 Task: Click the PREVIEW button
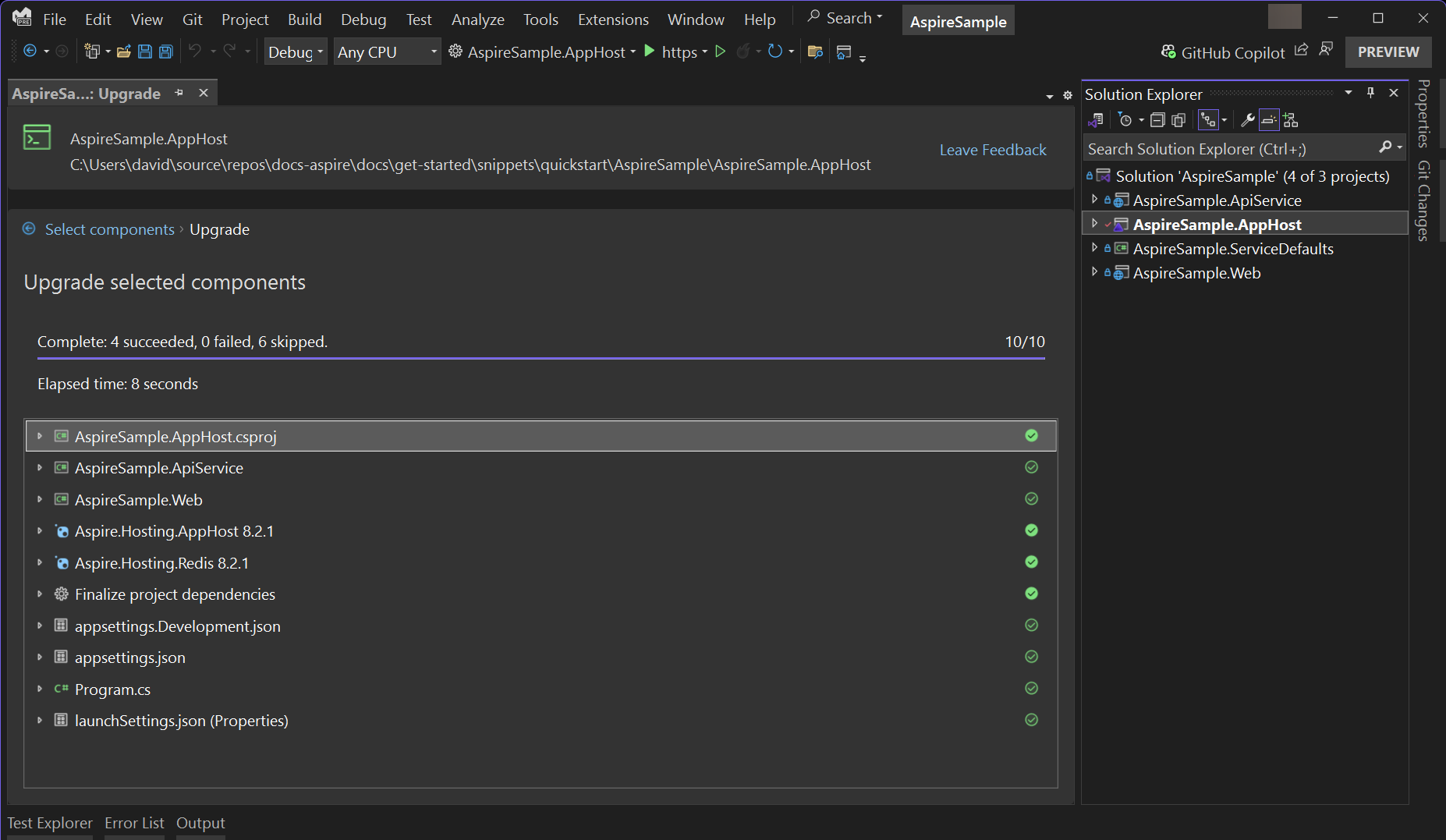point(1388,52)
